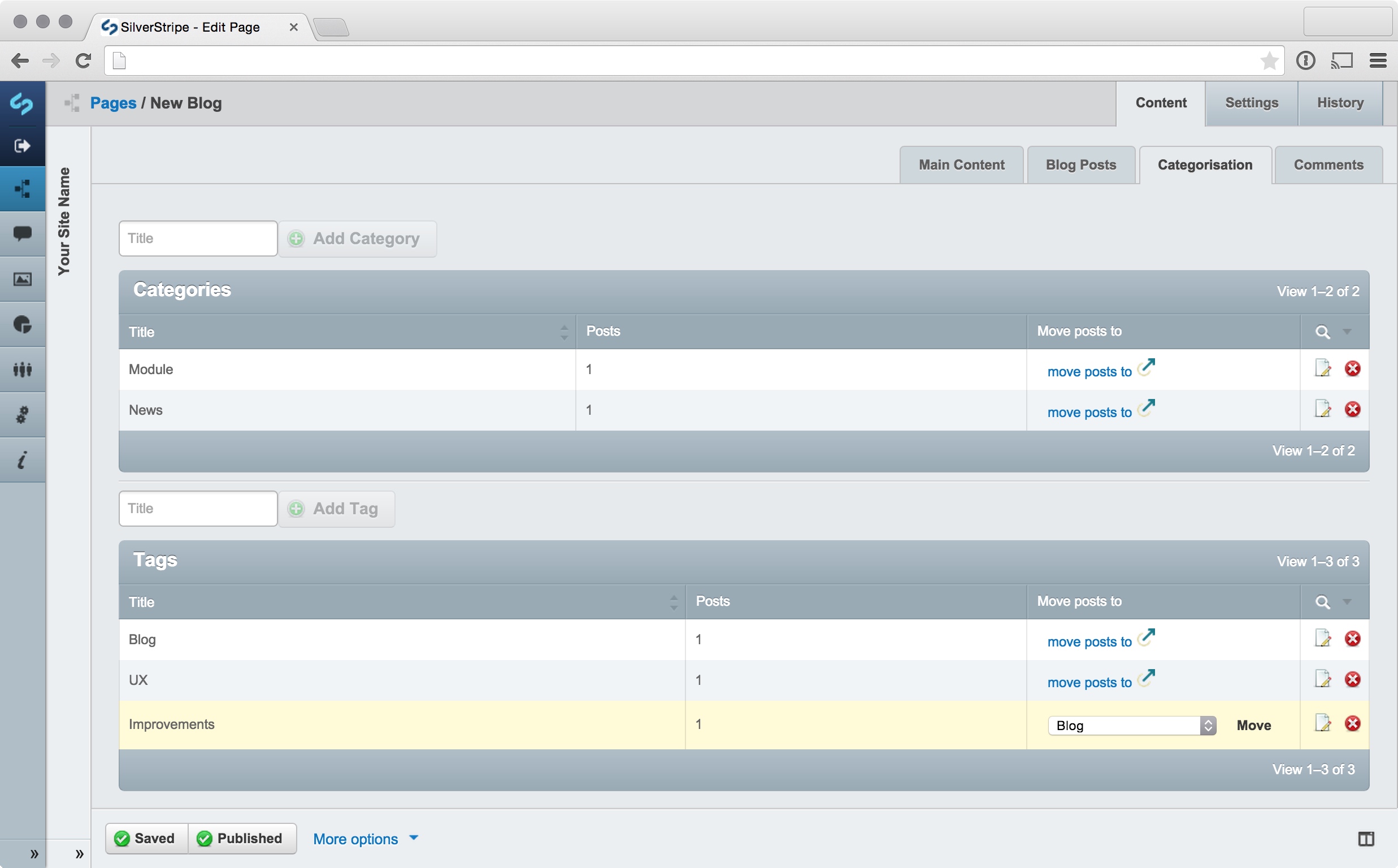Image resolution: width=1398 pixels, height=868 pixels.
Task: Open the Reports pie-chart sidebar icon
Action: [x=23, y=324]
